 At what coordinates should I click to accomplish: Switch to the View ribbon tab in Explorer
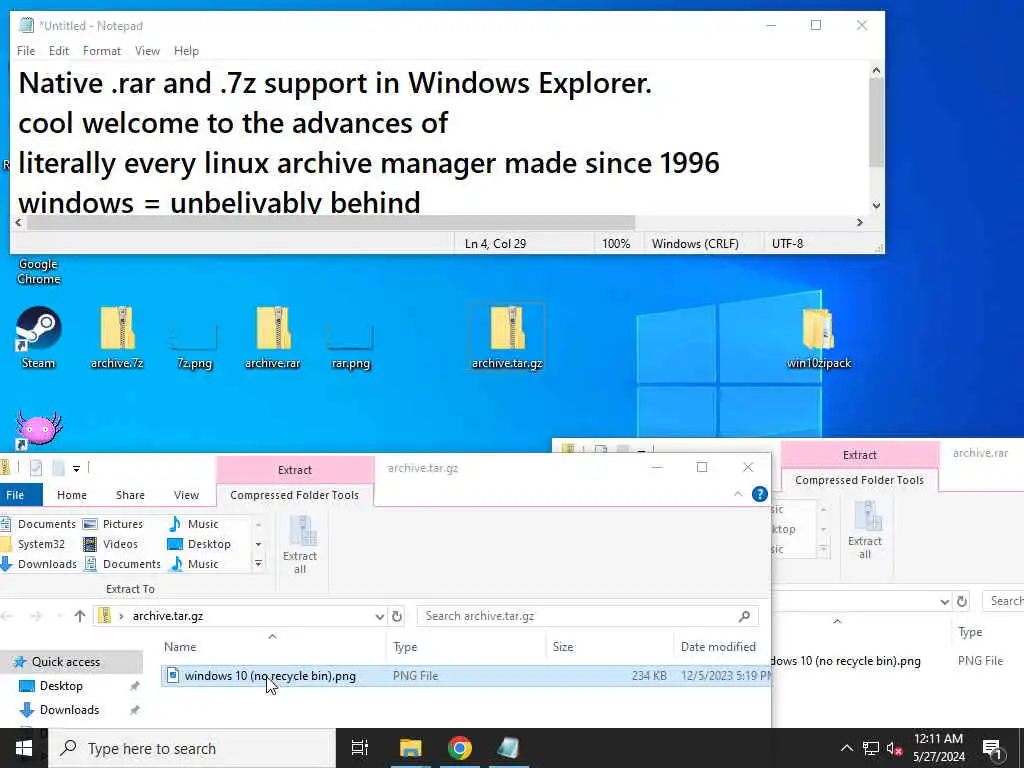(x=186, y=495)
